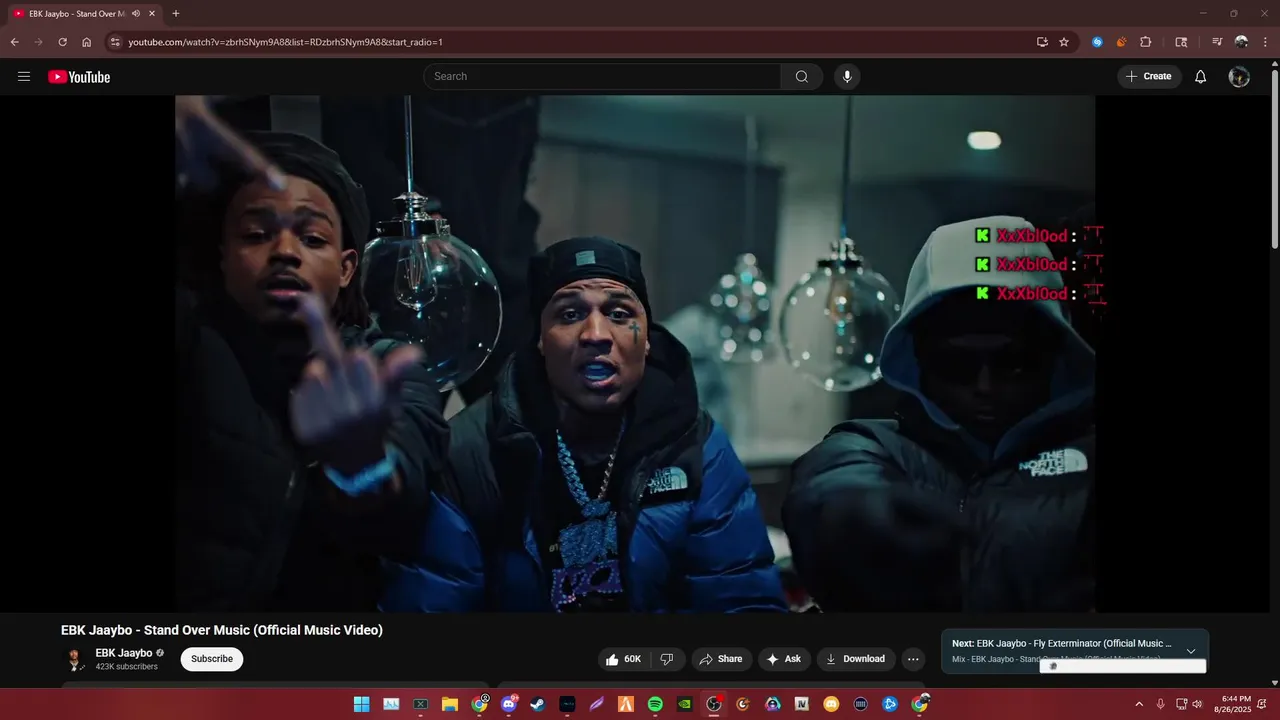The width and height of the screenshot is (1280, 720).
Task: Close the EBK Jaaybo browser tab
Action: [152, 14]
